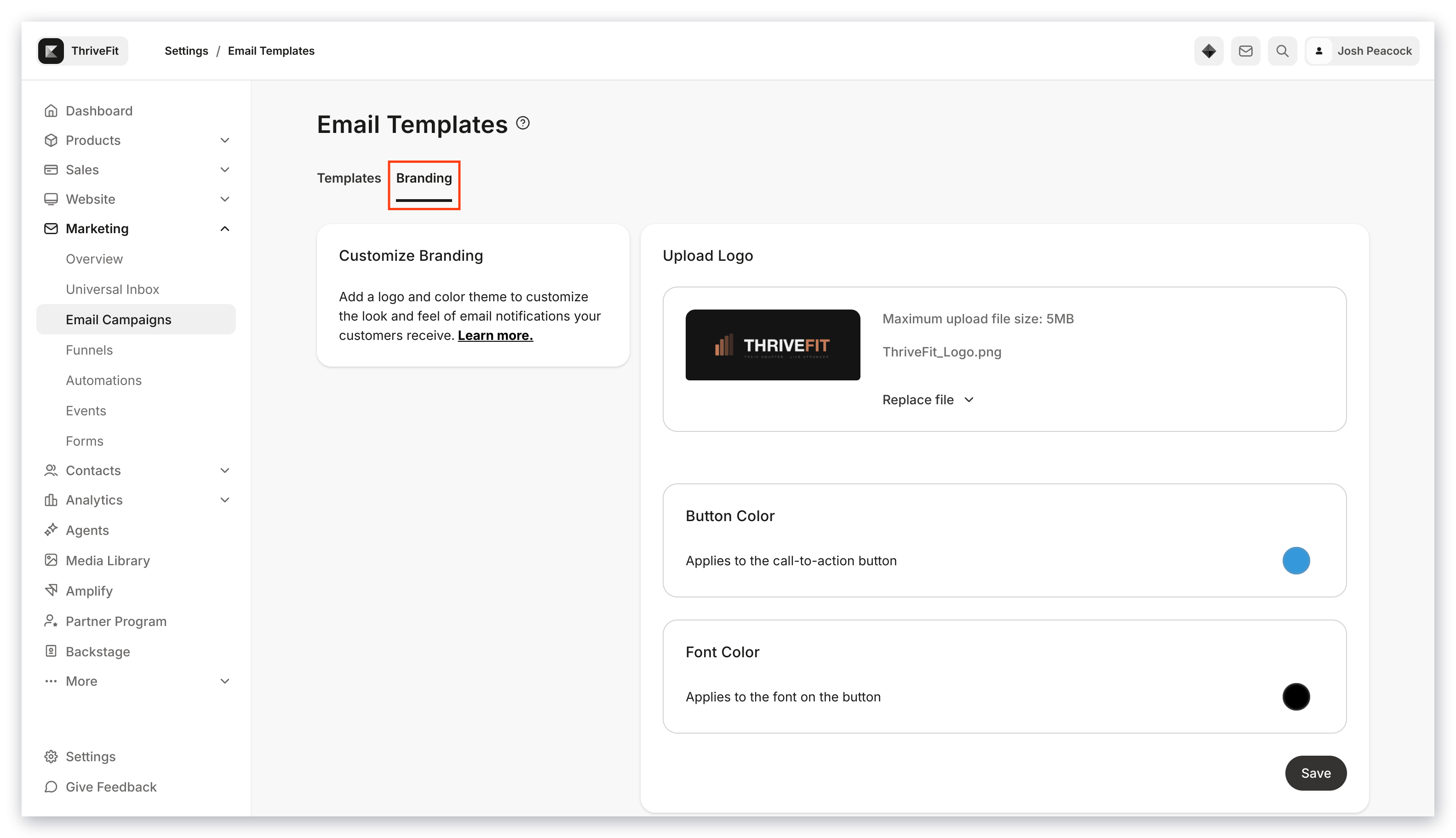Open Automations in the sidebar

tap(103, 380)
